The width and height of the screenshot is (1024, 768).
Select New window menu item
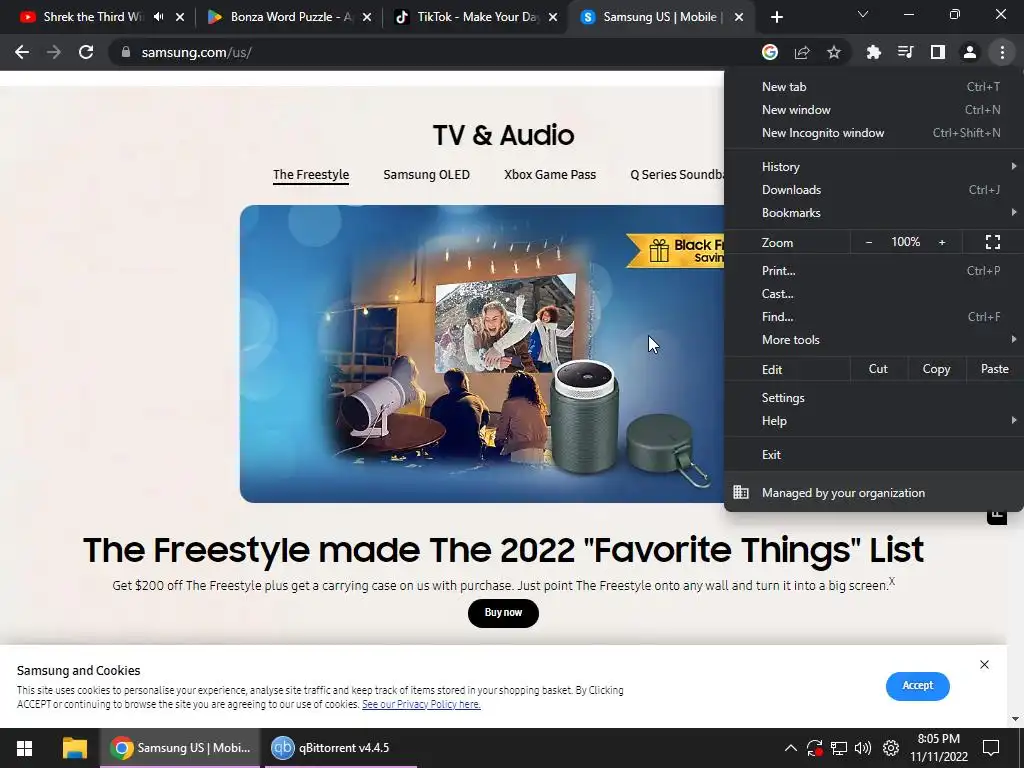point(874,110)
